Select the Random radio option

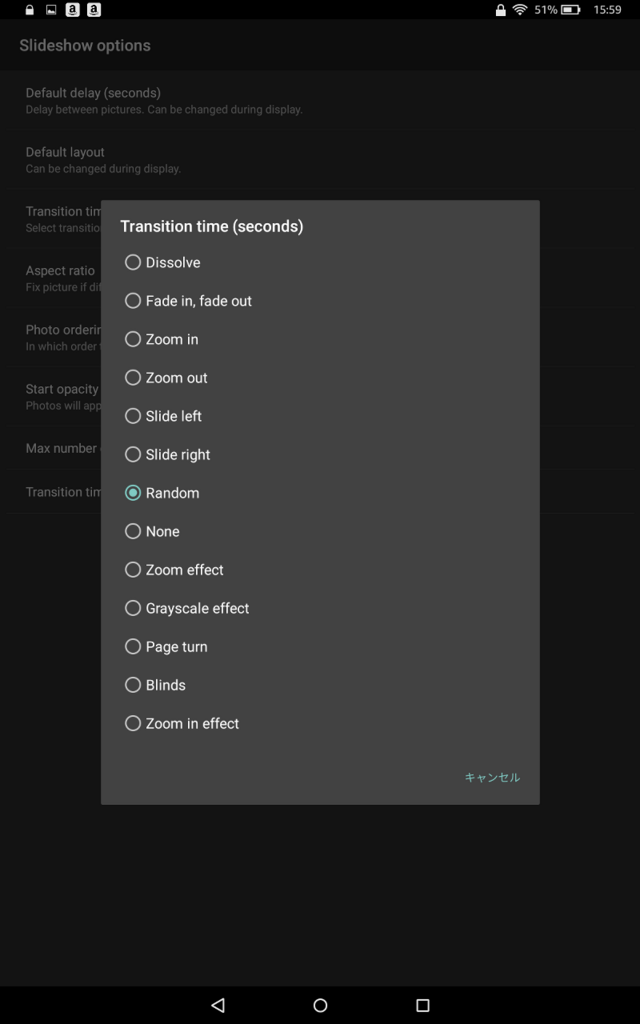[133, 492]
